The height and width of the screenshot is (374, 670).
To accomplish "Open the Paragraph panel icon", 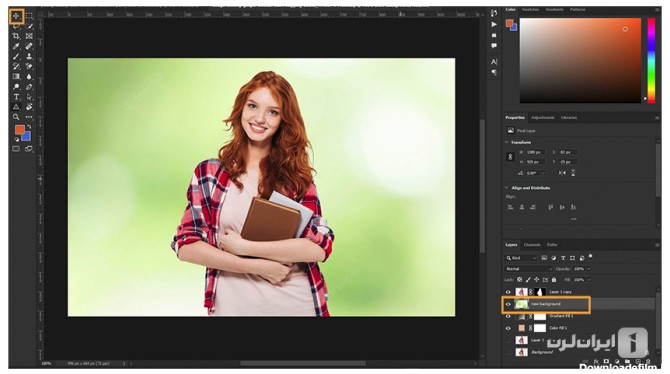I will tap(494, 73).
